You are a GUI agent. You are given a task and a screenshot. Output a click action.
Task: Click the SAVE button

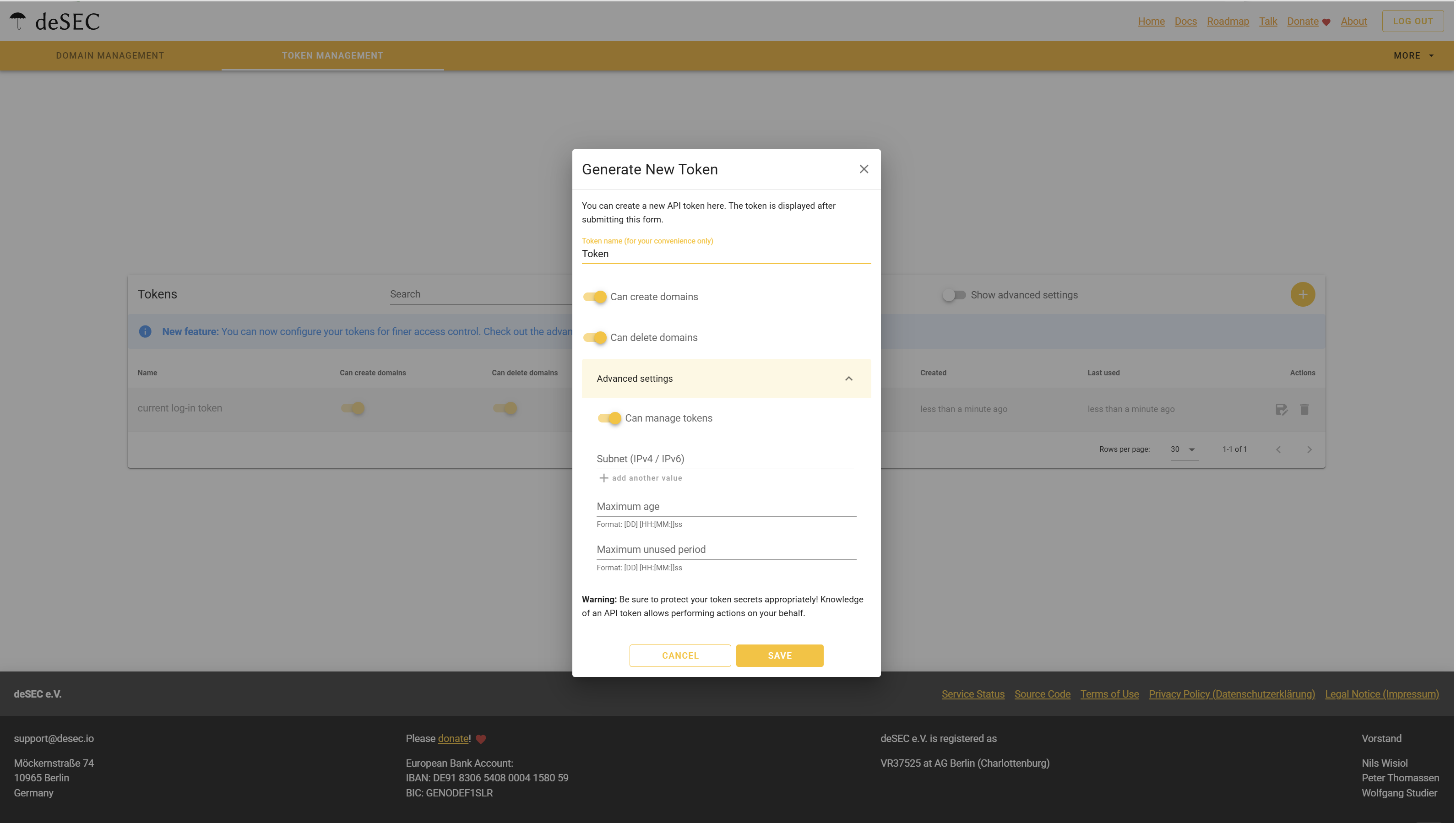coord(779,655)
